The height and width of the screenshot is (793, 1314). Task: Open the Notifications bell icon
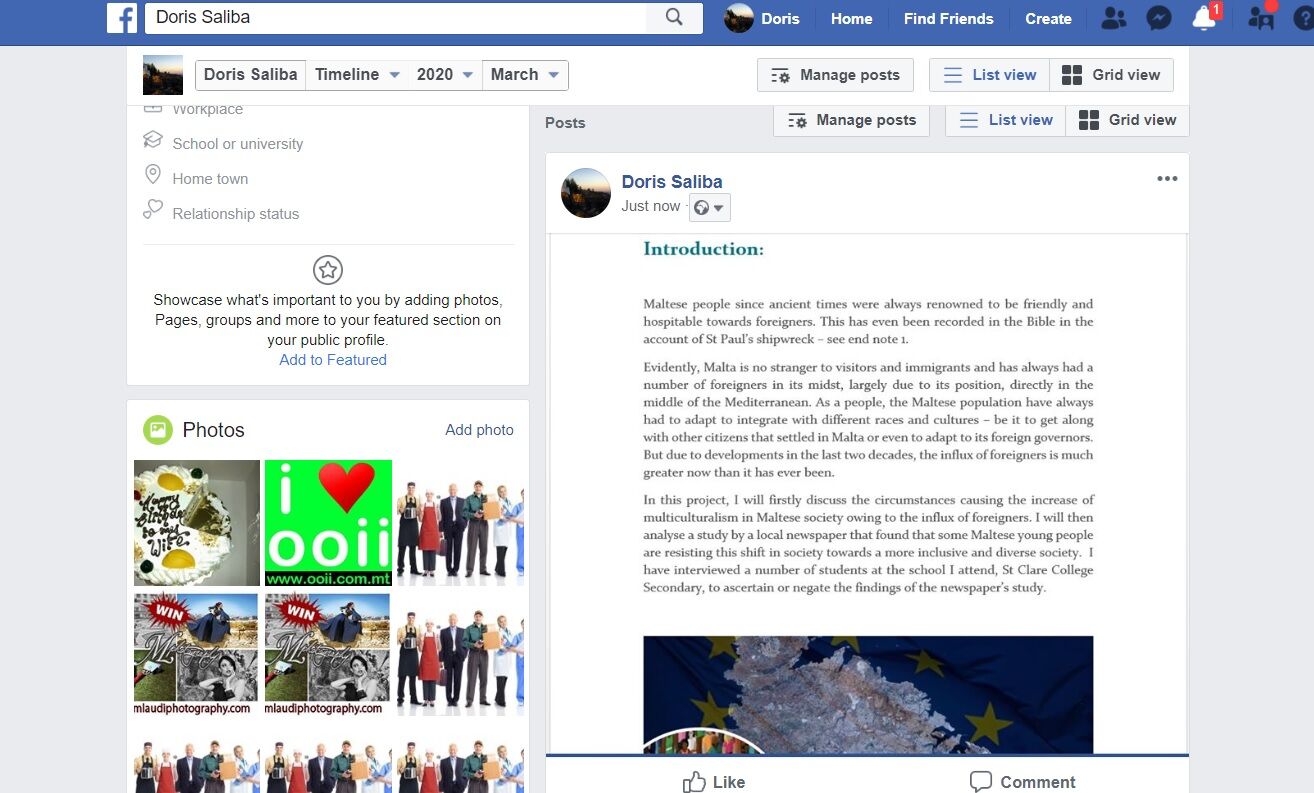(1204, 18)
